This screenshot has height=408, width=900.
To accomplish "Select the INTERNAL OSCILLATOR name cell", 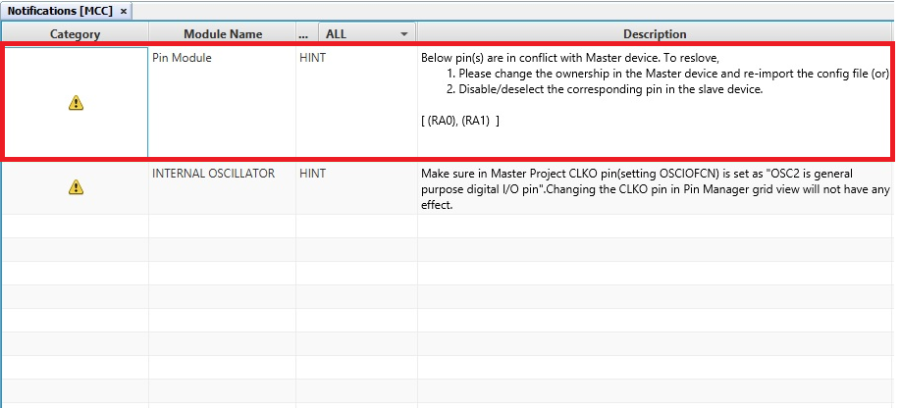I will coord(213,173).
